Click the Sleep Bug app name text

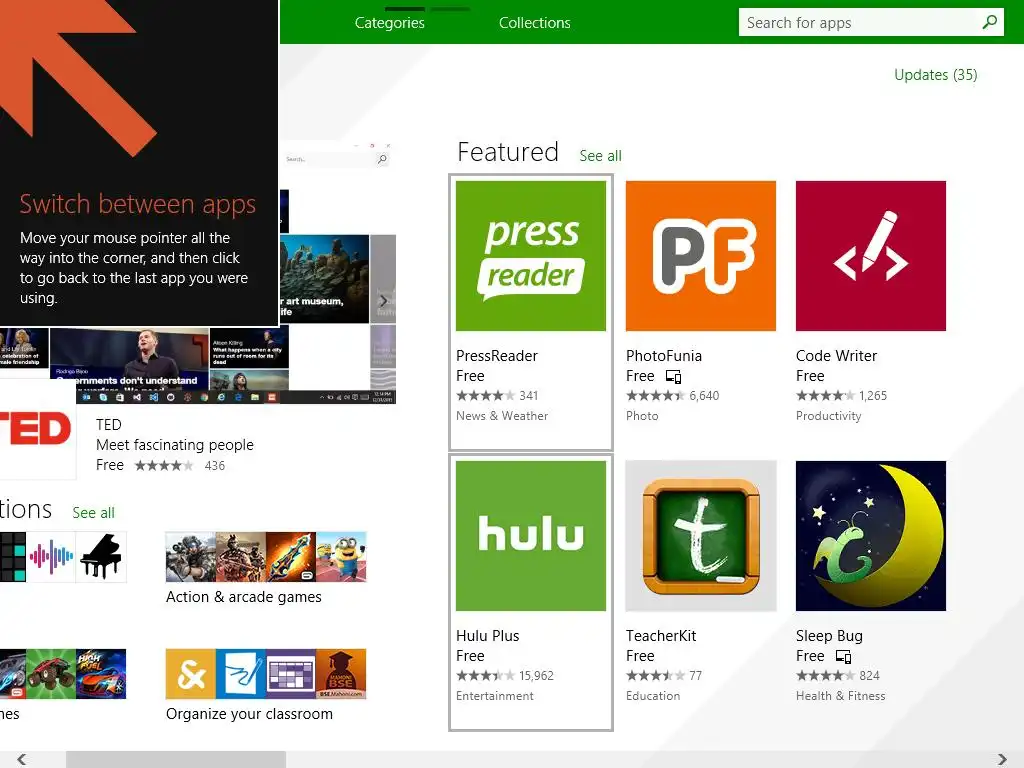tap(829, 636)
